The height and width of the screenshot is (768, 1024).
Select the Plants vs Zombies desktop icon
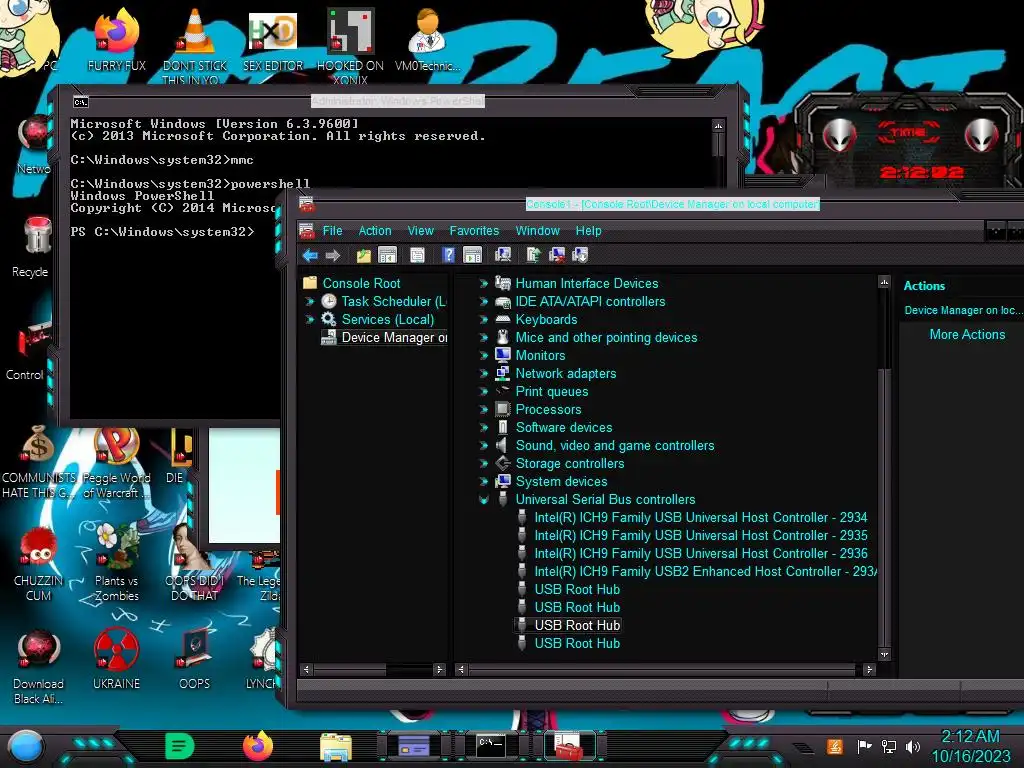coord(116,563)
